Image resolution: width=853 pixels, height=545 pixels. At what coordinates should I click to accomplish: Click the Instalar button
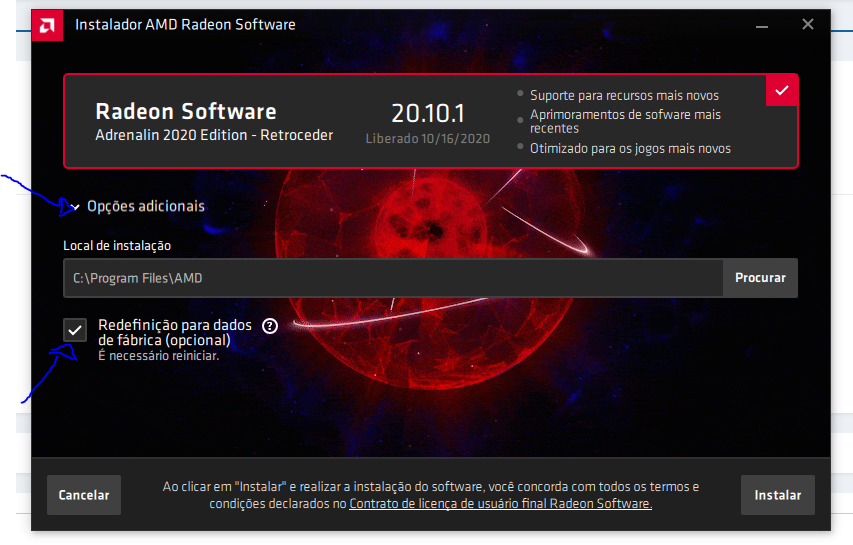click(x=777, y=495)
